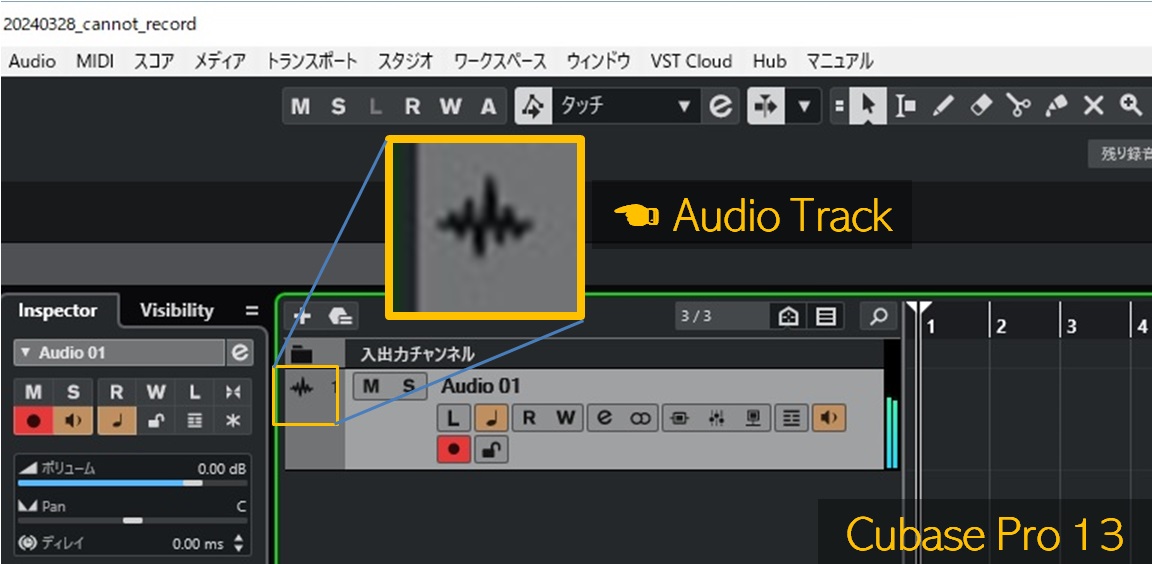Select the Range Selection tool
Viewport: 1152px width, 564px height.
[x=906, y=106]
